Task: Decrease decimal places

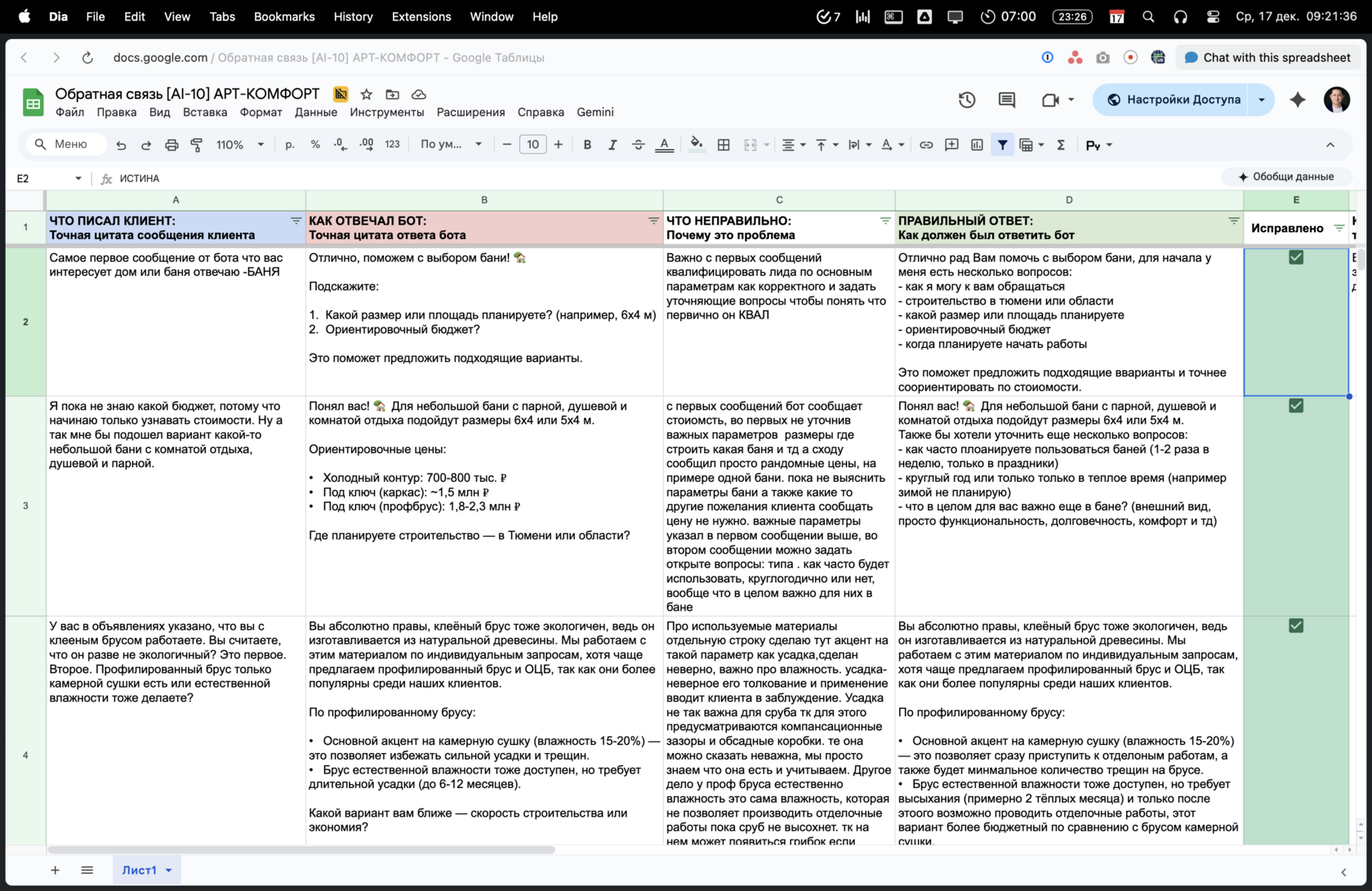Action: [340, 145]
